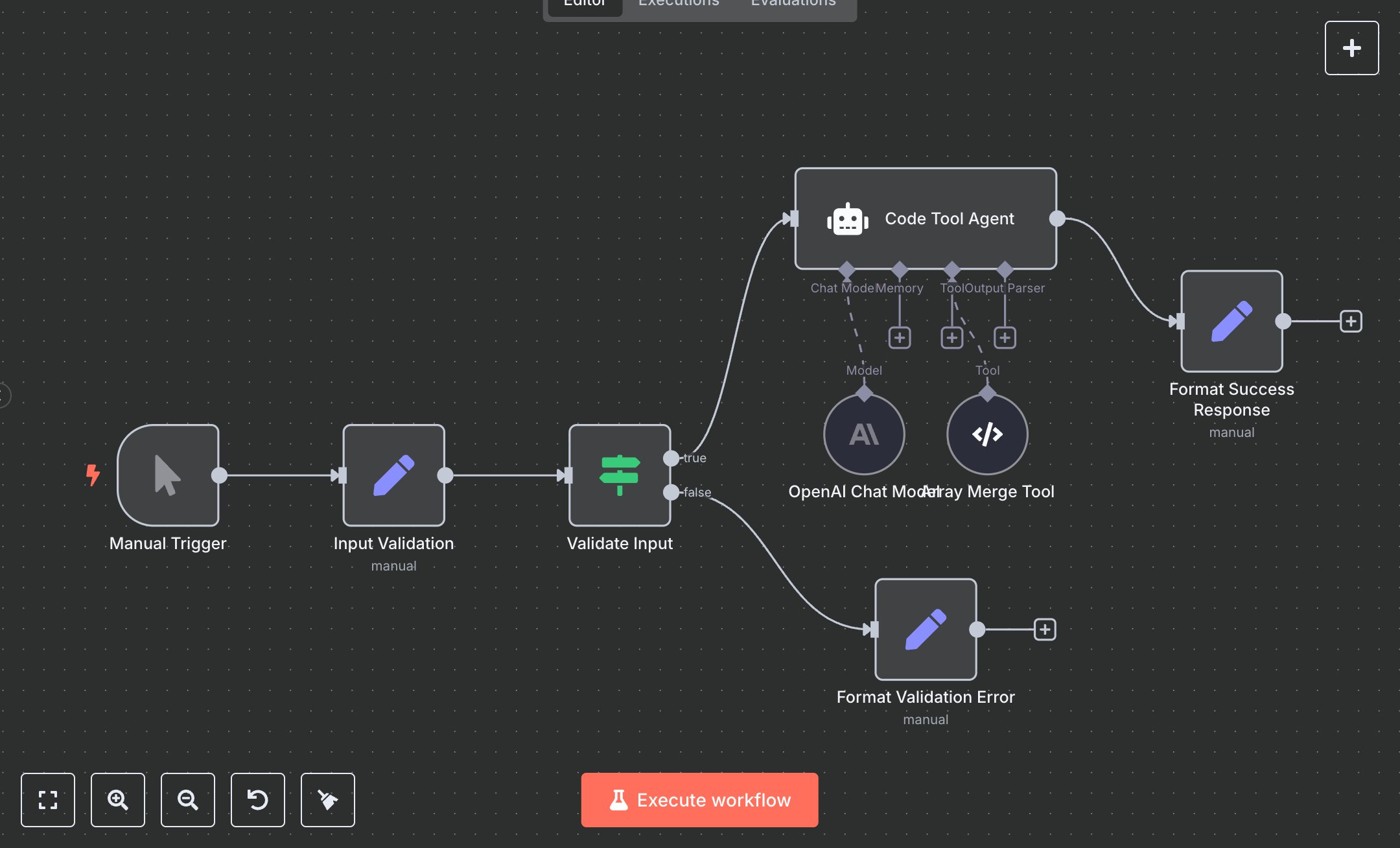Select the OpenAI Chat Model node
This screenshot has width=1400, height=848.
click(x=863, y=434)
